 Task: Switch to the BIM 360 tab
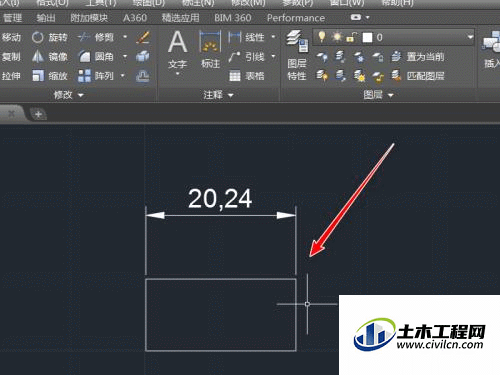(232, 18)
